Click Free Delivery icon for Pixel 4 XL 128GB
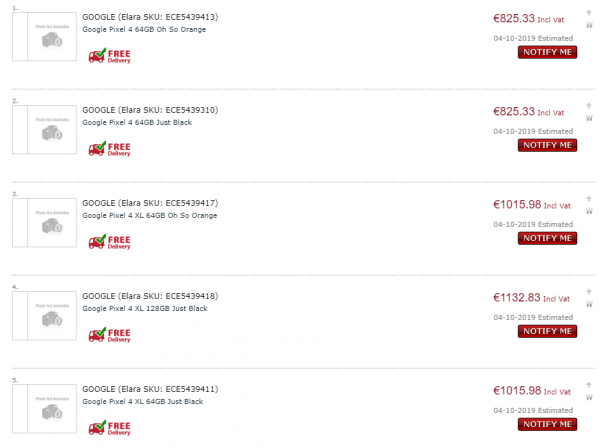The height and width of the screenshot is (448, 600). [109, 335]
